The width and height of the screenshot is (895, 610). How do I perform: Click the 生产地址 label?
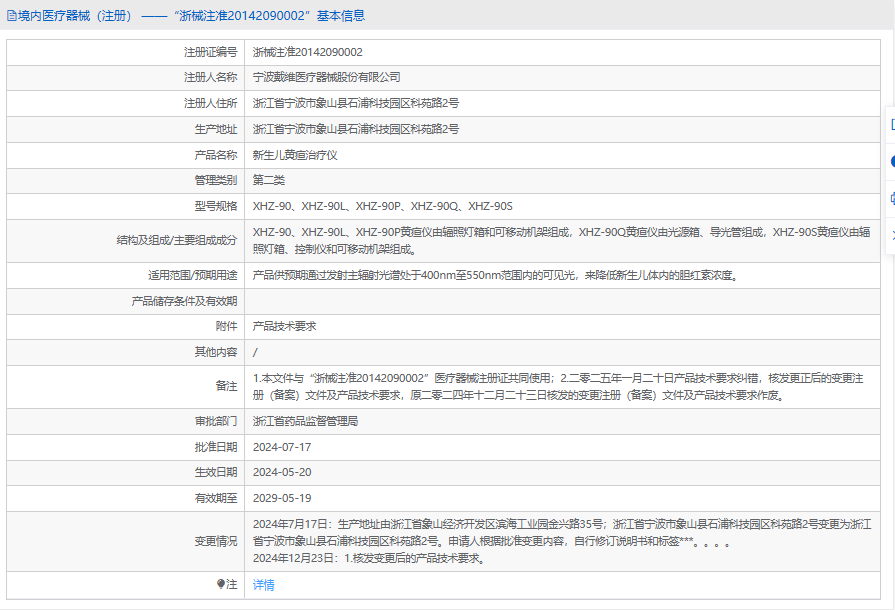click(x=216, y=129)
